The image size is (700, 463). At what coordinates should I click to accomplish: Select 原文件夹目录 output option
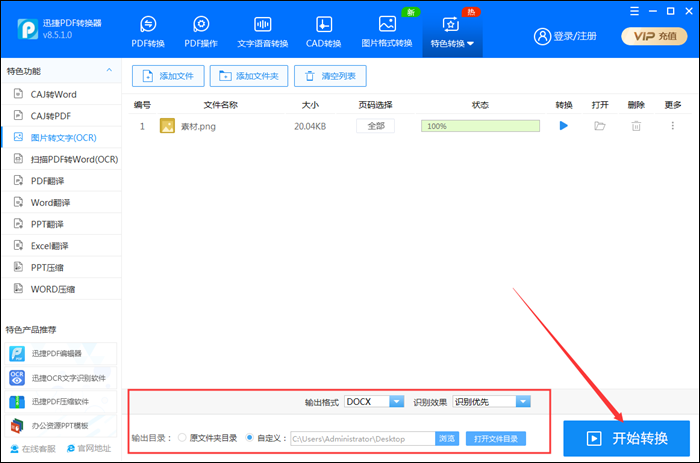[182, 438]
